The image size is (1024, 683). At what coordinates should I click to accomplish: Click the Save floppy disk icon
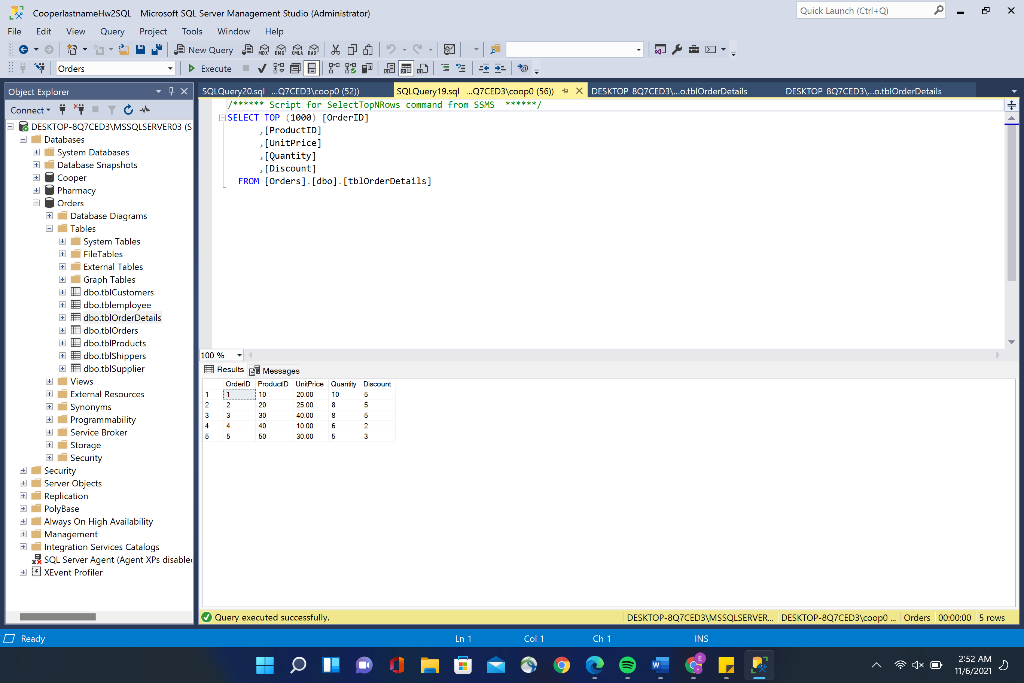(x=140, y=50)
